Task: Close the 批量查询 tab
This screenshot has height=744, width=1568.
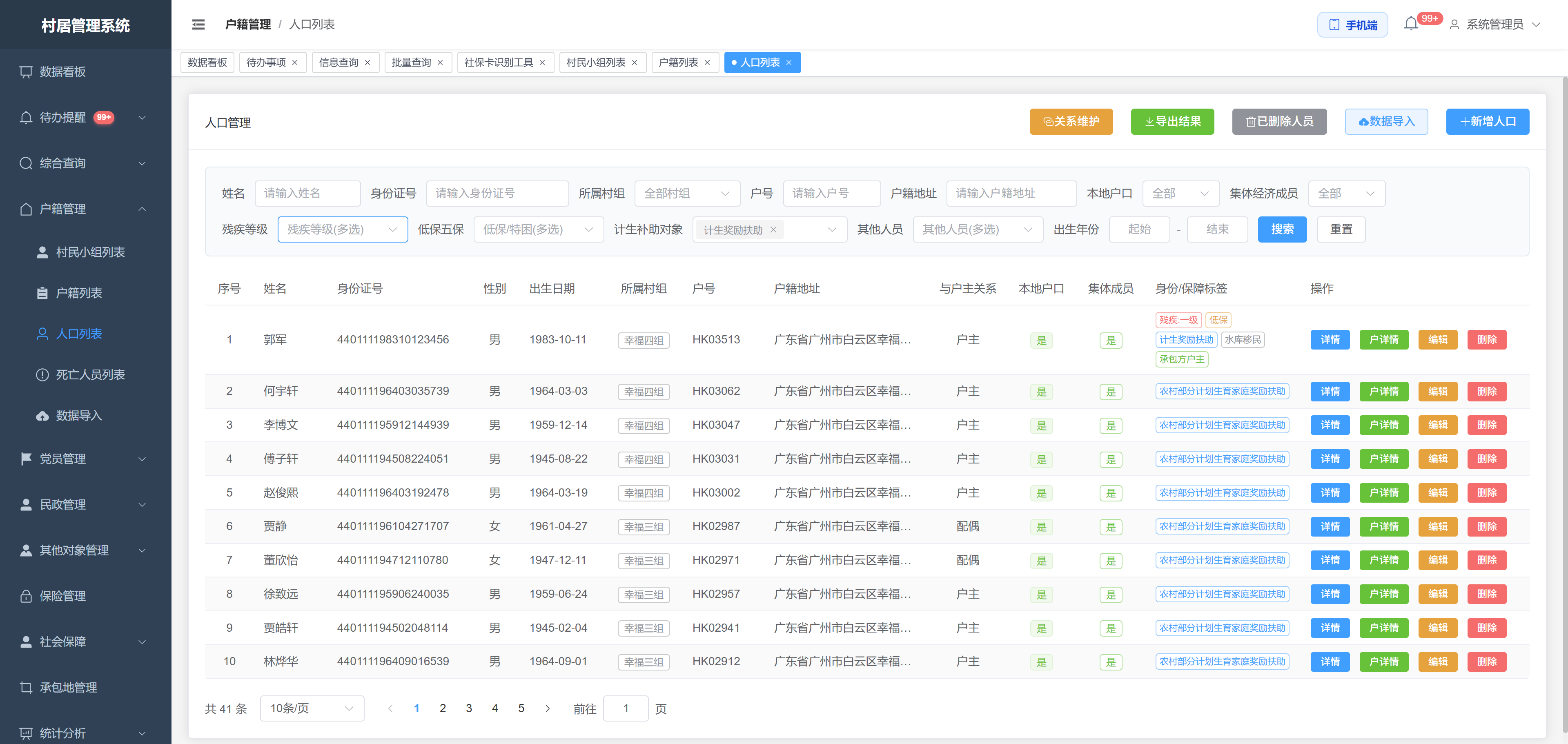Action: pos(440,63)
